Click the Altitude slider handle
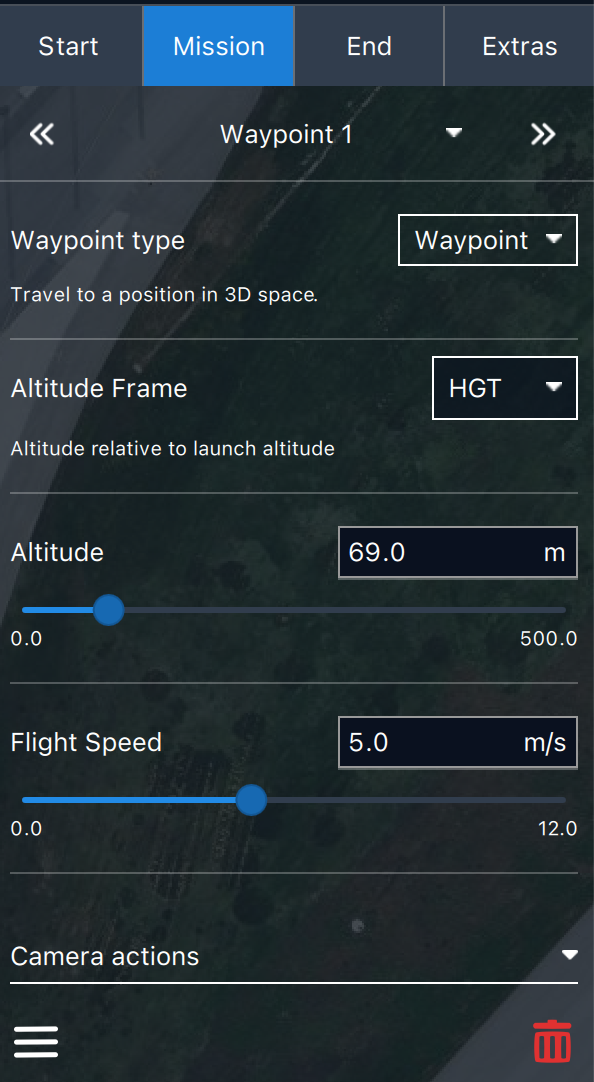Screen dimensions: 594x1082 [x=108, y=610]
